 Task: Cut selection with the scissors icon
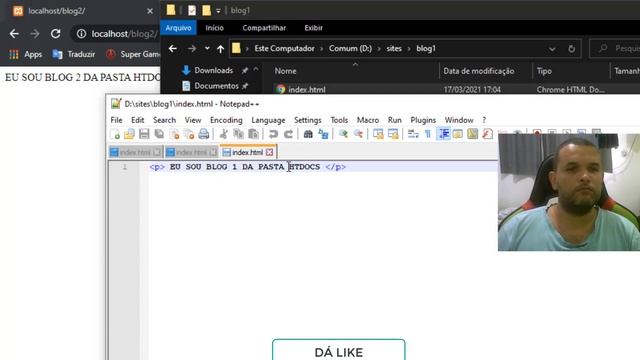pyautogui.click(x=223, y=134)
